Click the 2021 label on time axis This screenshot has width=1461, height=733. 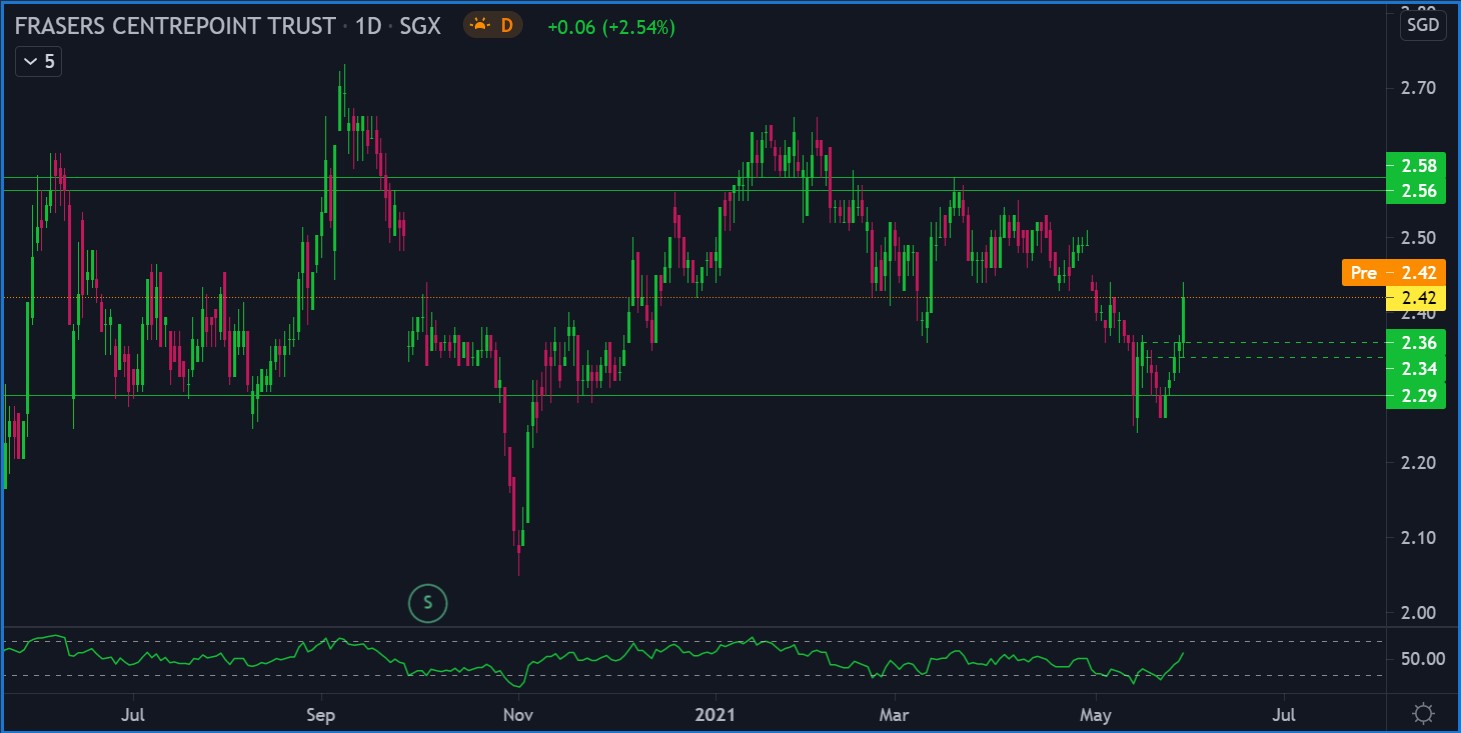coord(716,715)
